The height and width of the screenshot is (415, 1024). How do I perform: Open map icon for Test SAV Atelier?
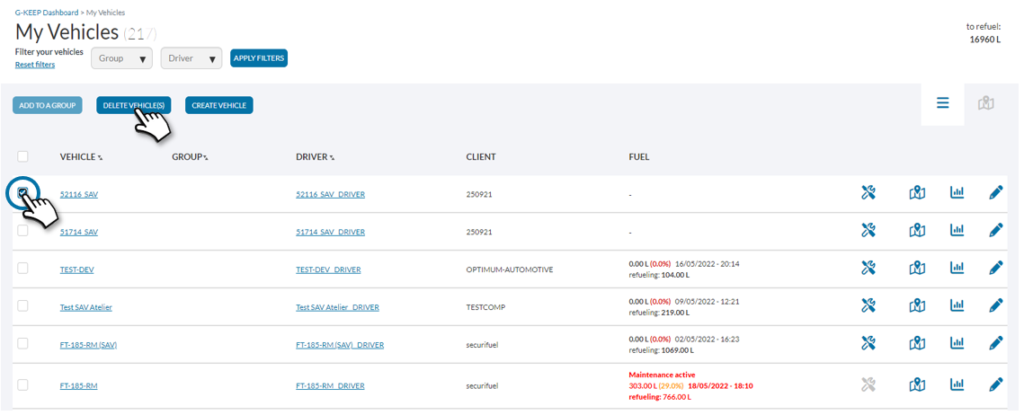coord(917,306)
